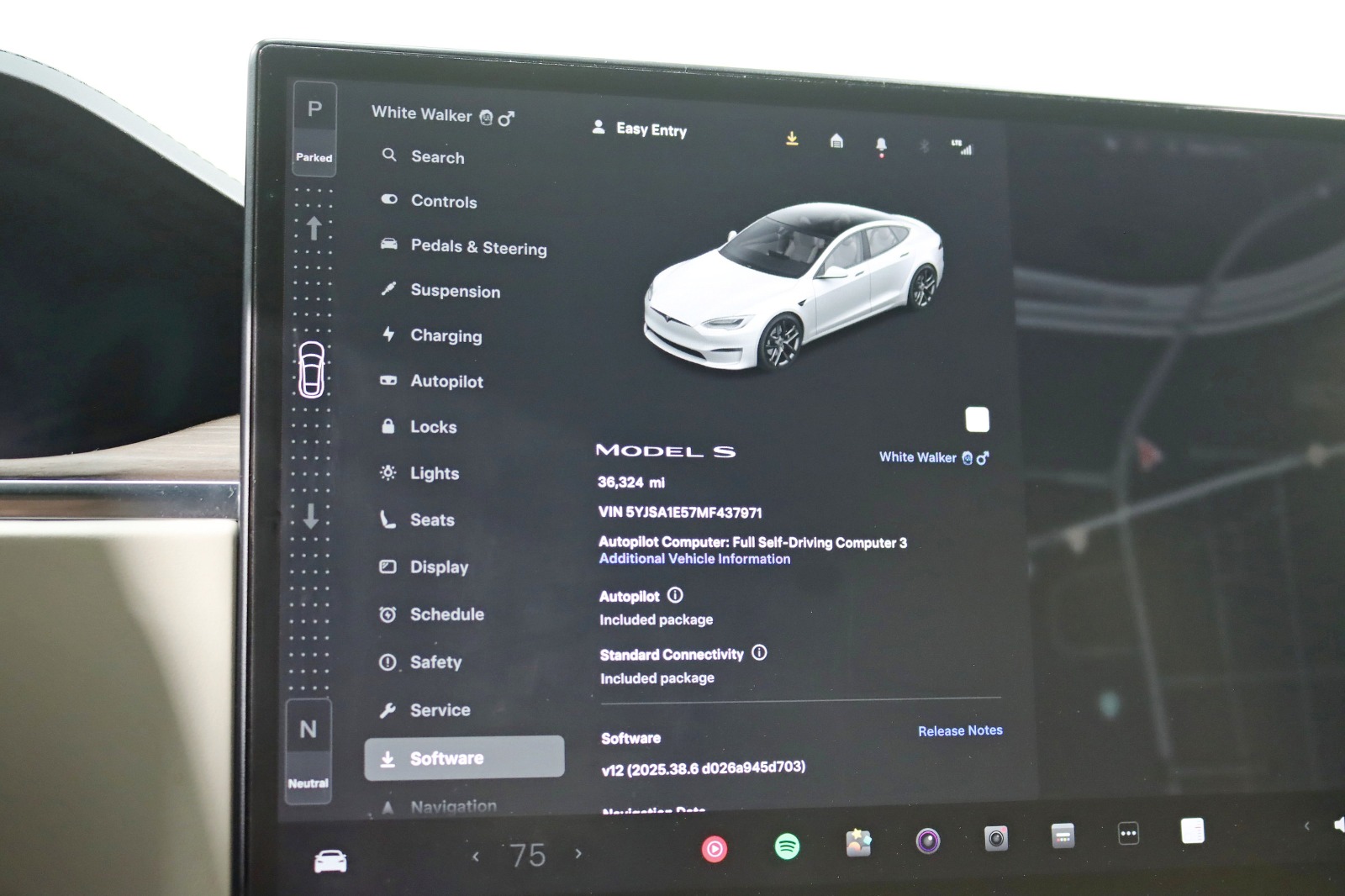This screenshot has height=896, width=1345.
Task: Open Autopilot package info tooltip
Action: pos(675,595)
